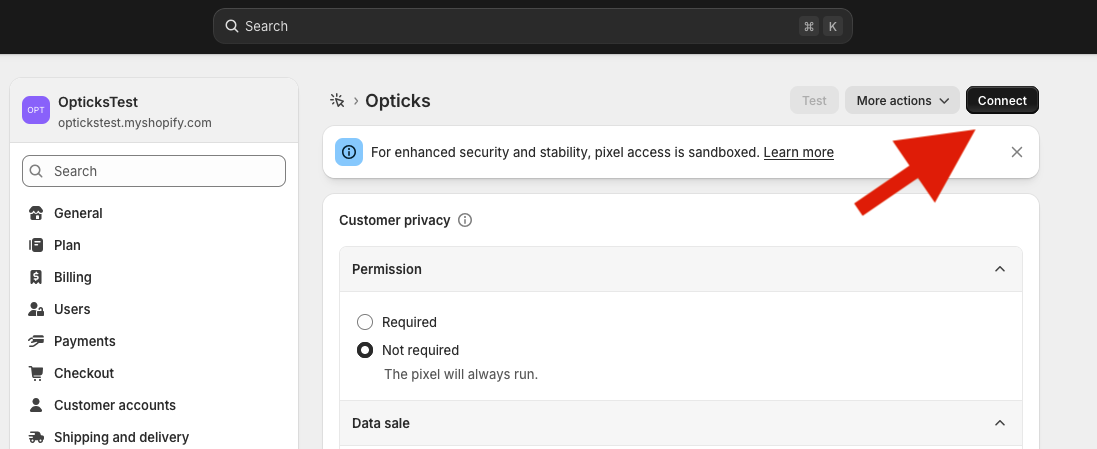
Task: Click the Customer accounts person icon
Action: click(36, 406)
